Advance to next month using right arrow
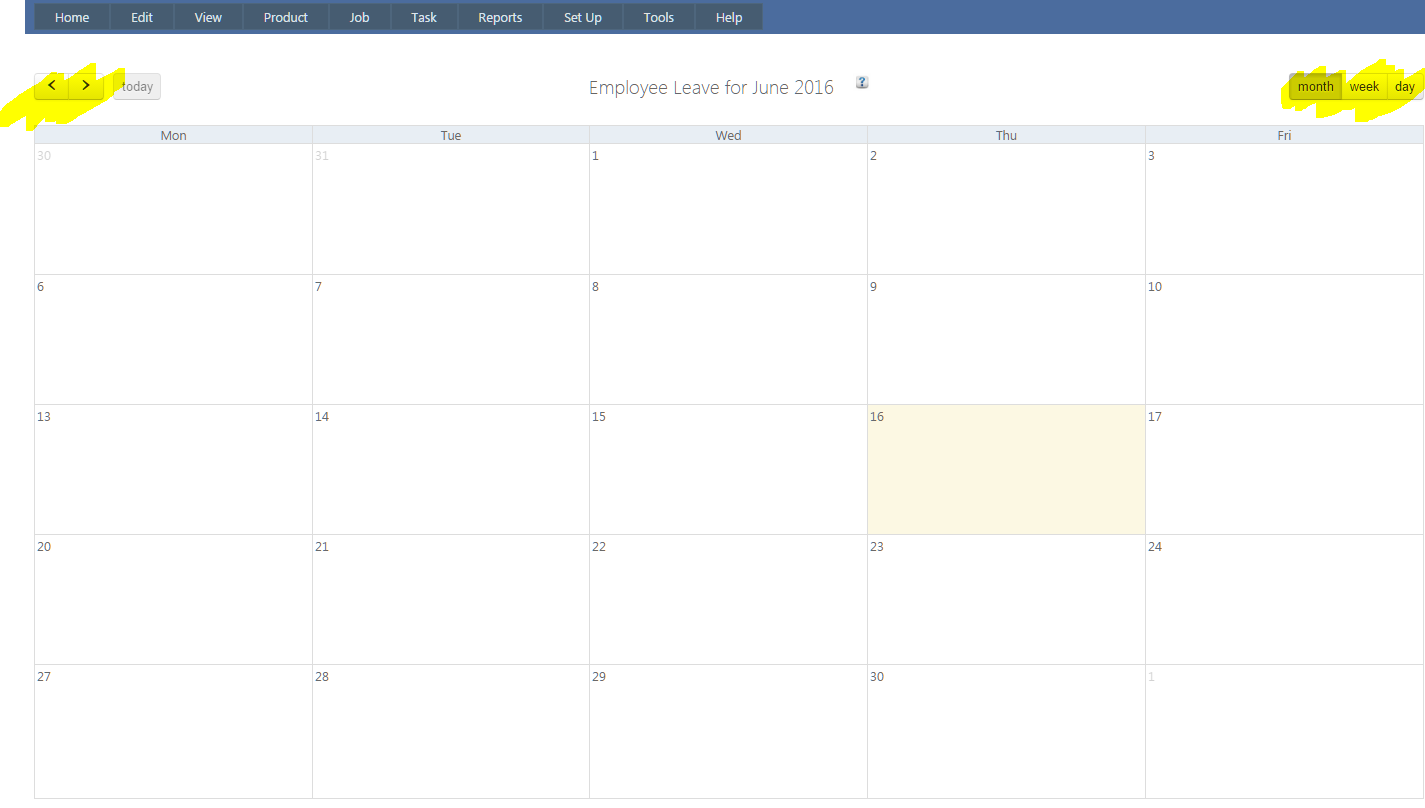This screenshot has width=1425, height=808. click(86, 86)
